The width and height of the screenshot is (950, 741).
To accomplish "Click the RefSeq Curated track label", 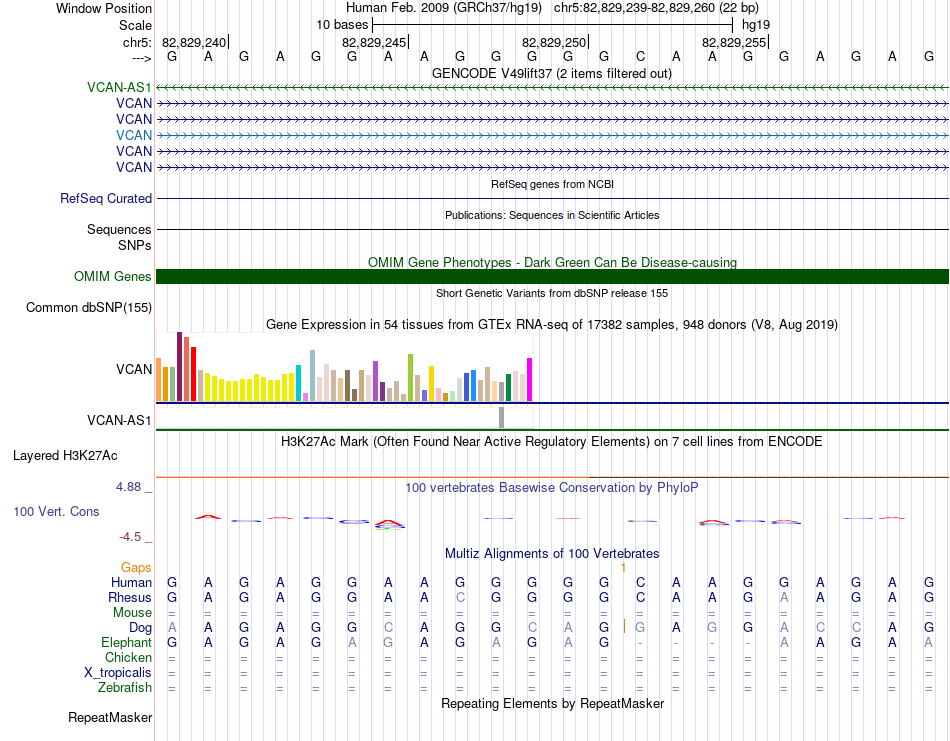I will pos(106,199).
